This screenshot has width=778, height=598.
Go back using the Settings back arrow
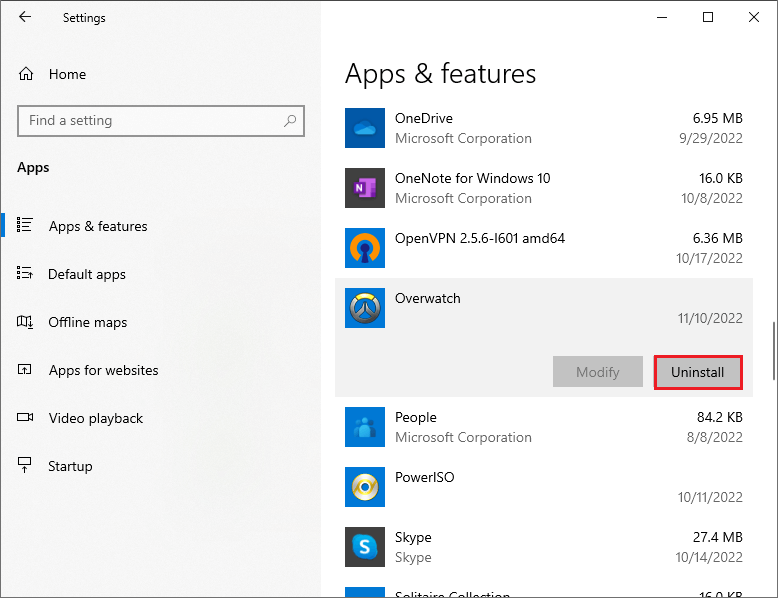tap(25, 17)
